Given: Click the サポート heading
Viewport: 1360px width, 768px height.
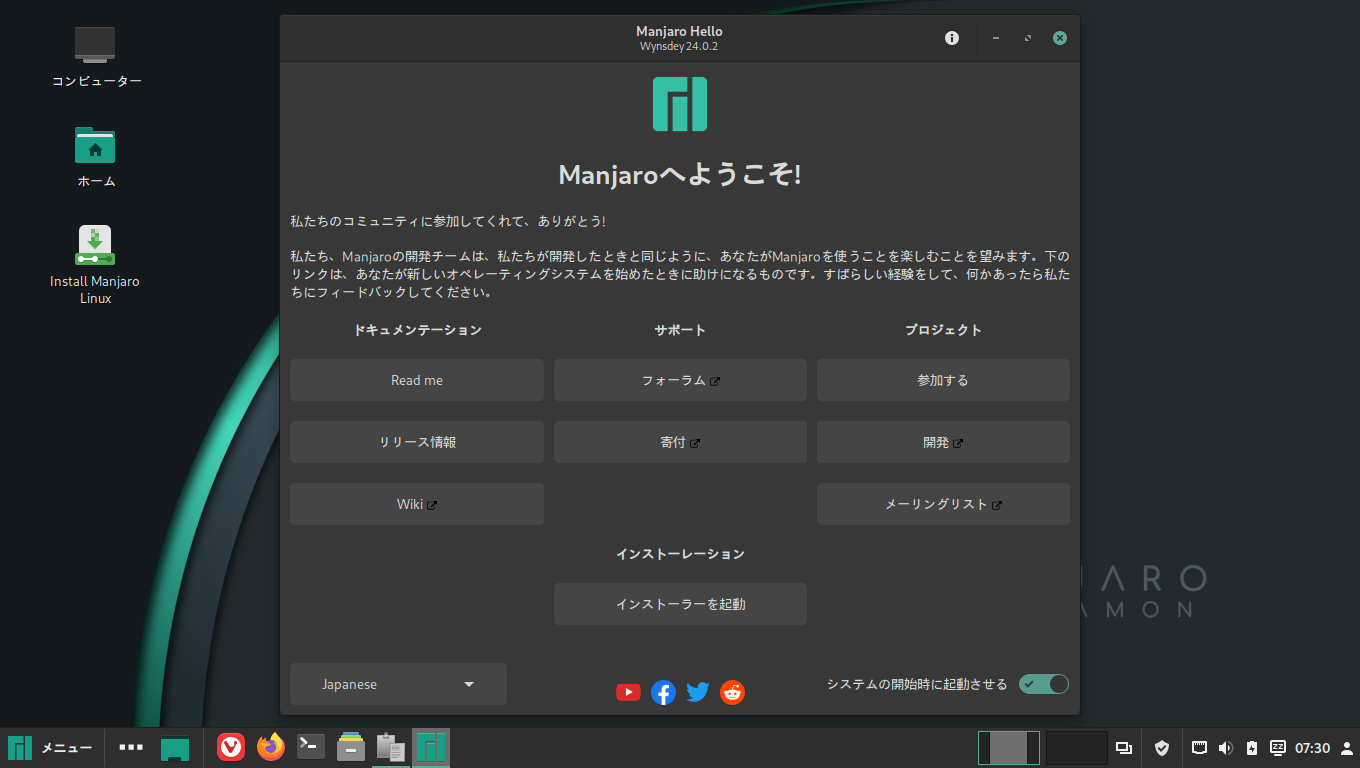Looking at the screenshot, I should (x=680, y=330).
